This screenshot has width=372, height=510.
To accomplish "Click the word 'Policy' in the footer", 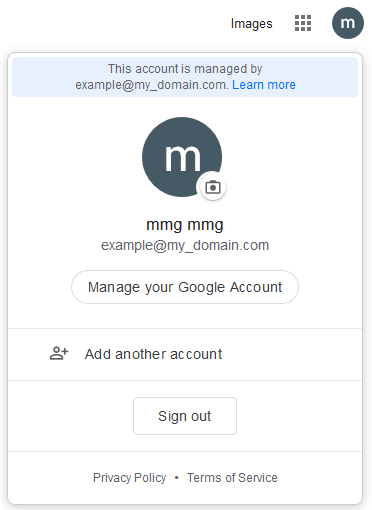I will click(x=150, y=478).
